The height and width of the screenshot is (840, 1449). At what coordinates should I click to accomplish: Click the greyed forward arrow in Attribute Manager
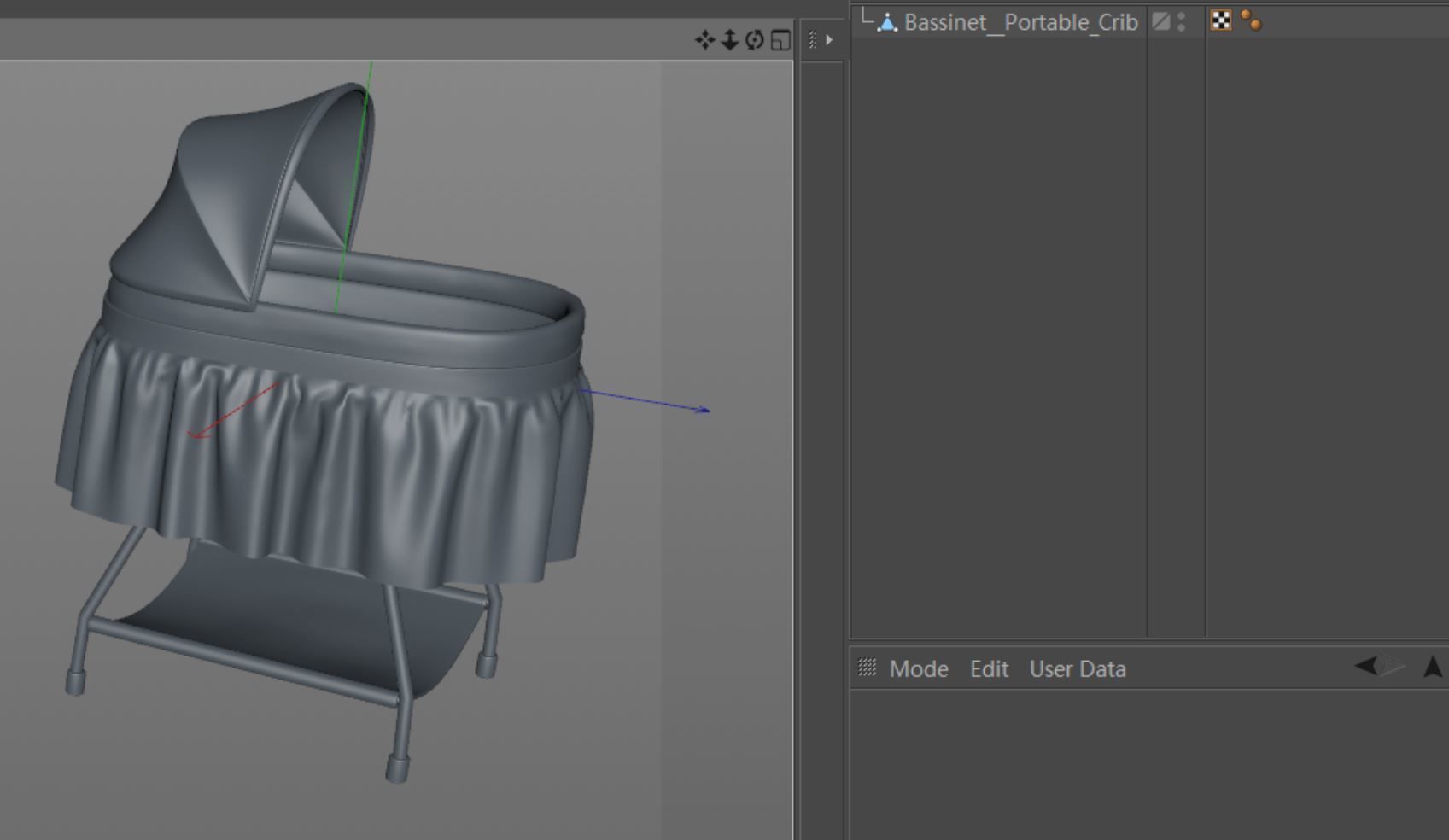(x=1393, y=666)
